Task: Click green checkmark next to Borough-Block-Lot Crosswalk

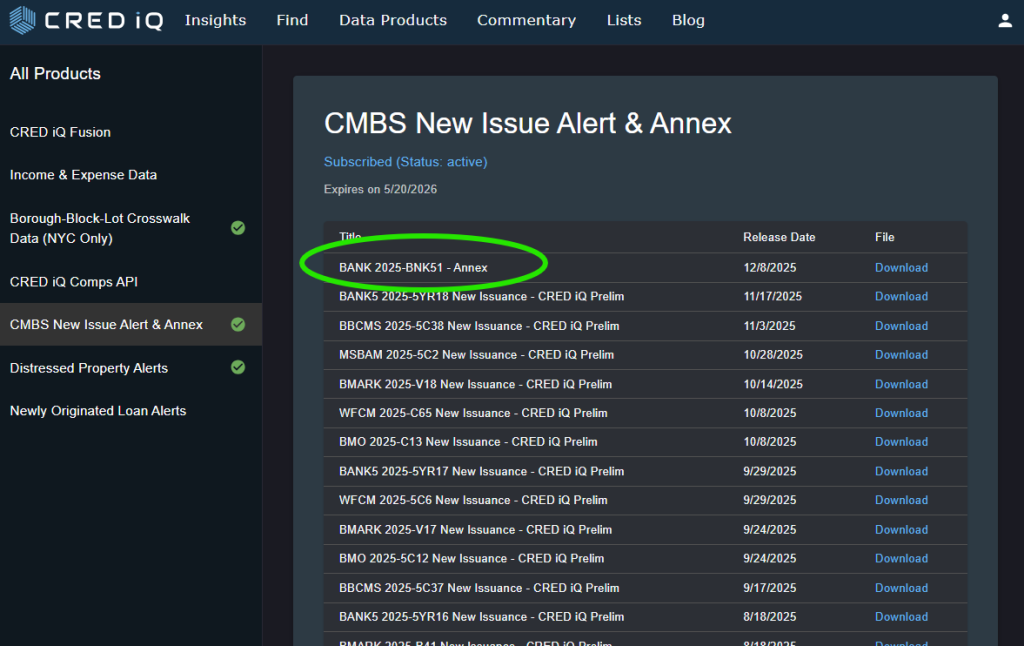Action: (x=238, y=228)
